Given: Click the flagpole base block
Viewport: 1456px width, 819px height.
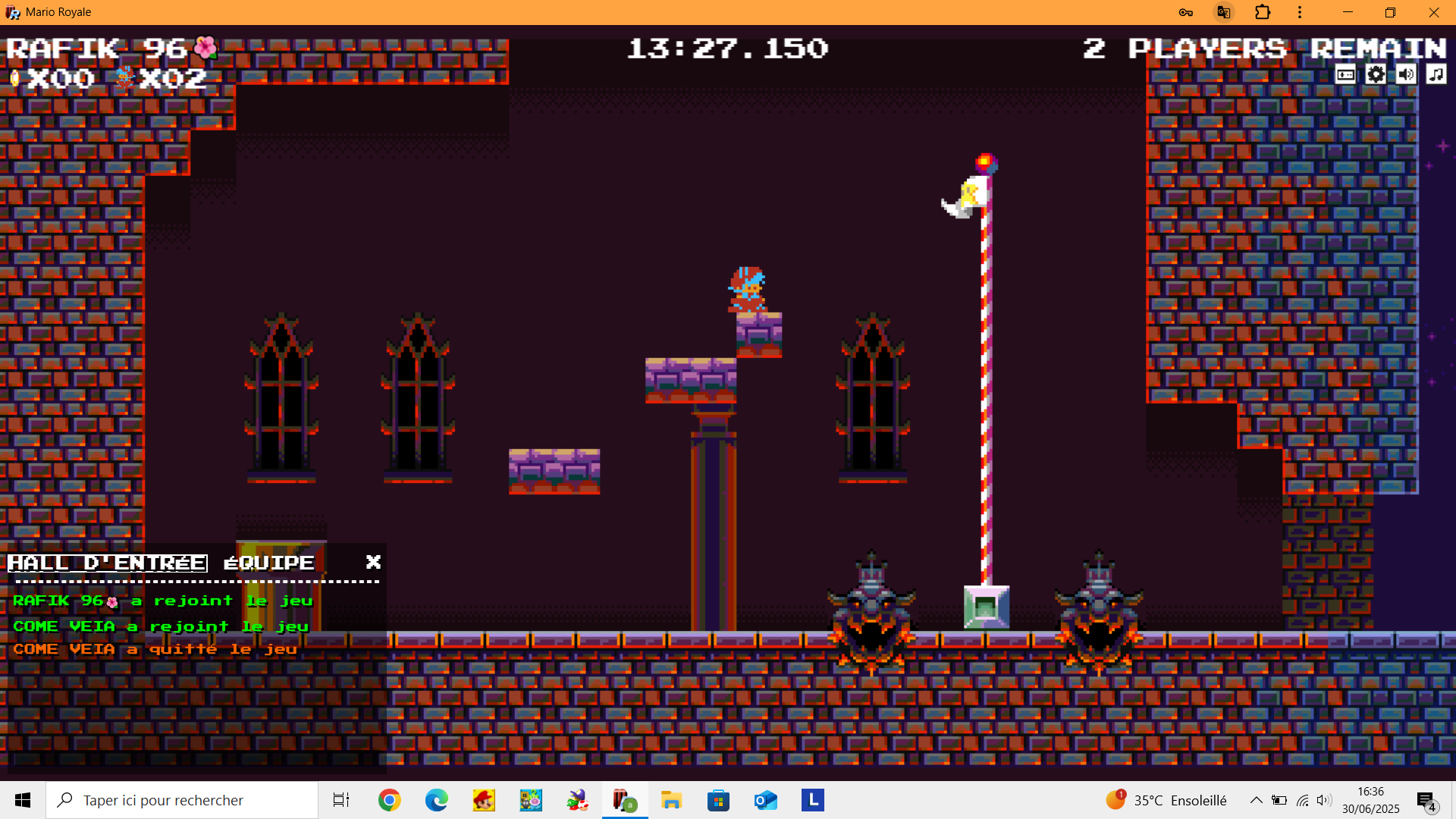Looking at the screenshot, I should 986,607.
